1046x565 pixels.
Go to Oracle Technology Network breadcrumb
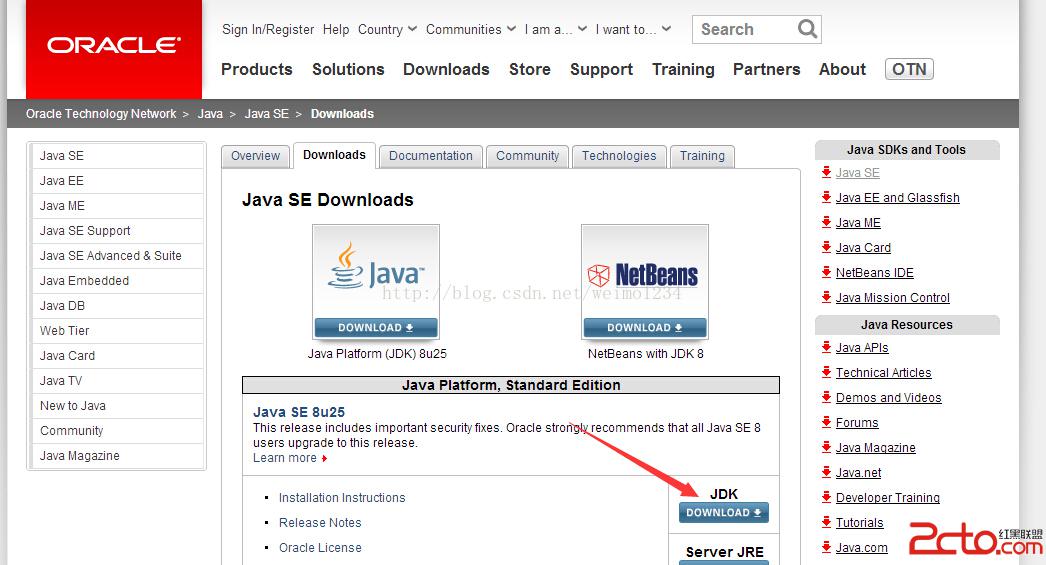101,114
